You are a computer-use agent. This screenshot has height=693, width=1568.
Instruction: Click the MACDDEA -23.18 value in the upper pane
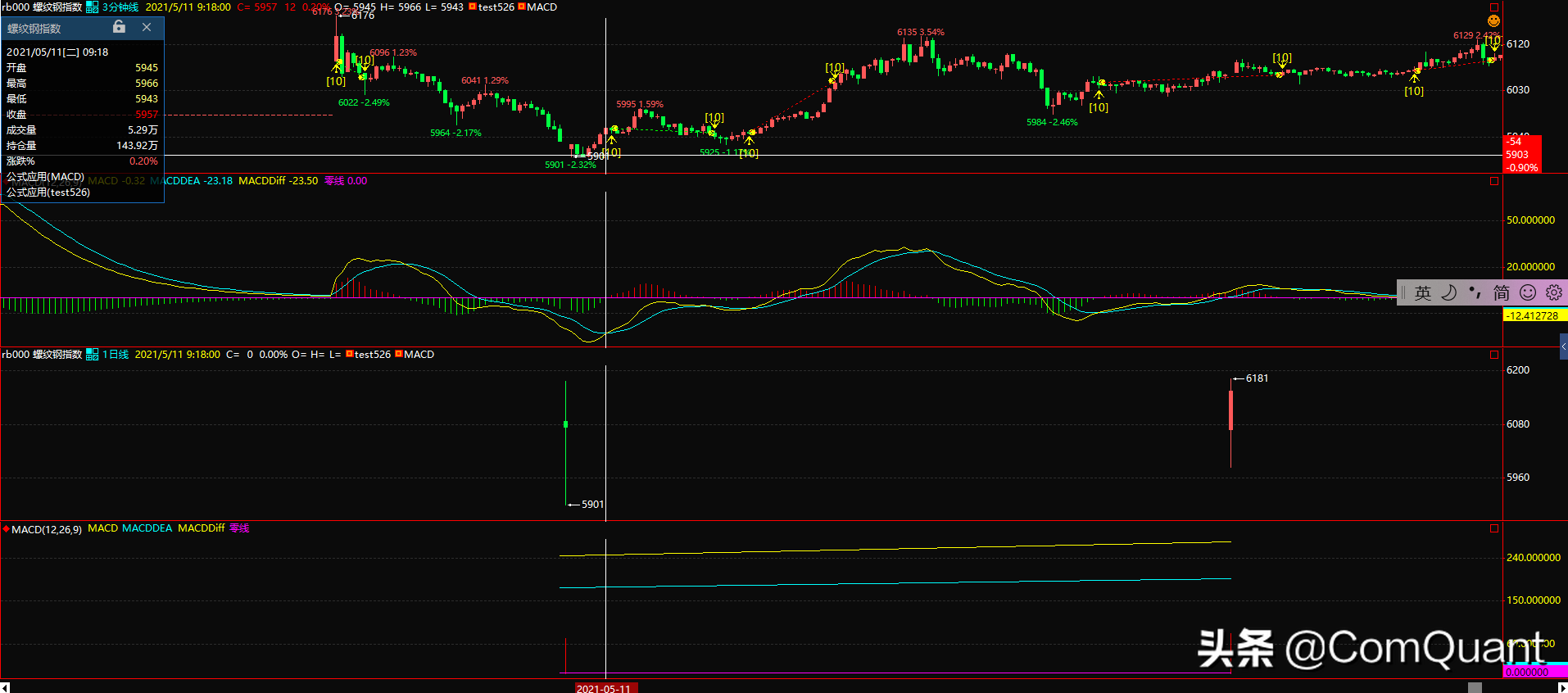(x=193, y=181)
